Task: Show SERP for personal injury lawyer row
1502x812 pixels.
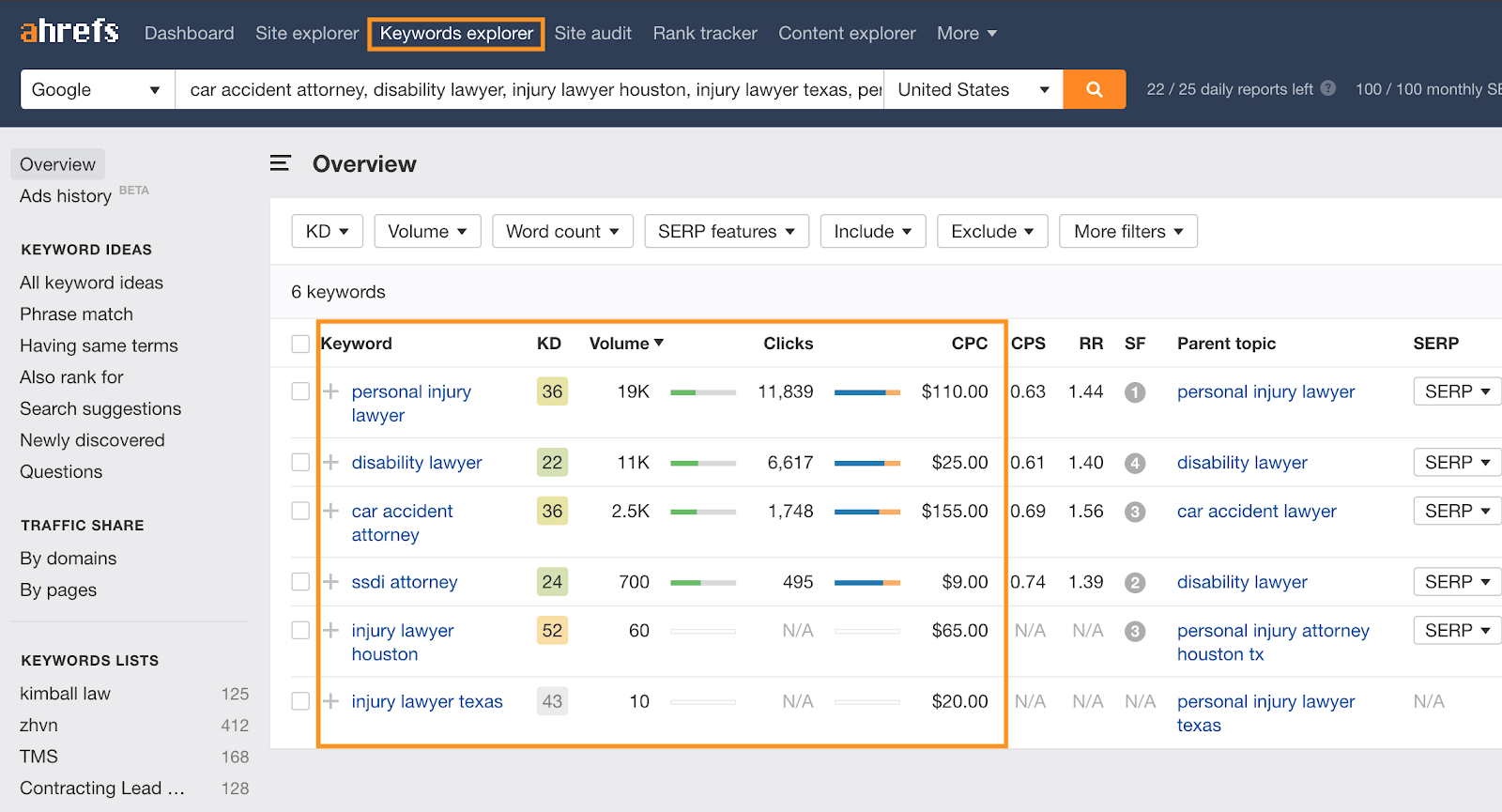Action: (x=1457, y=391)
